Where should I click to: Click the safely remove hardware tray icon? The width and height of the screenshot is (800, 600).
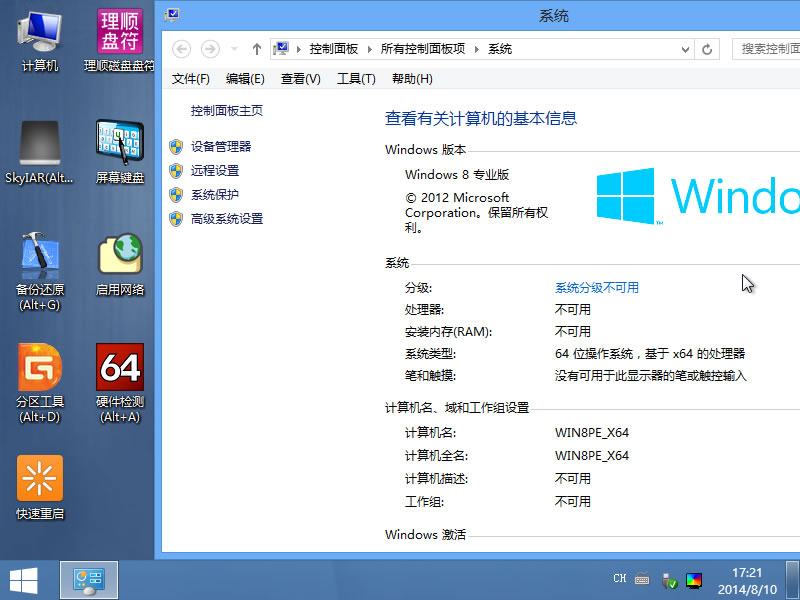(669, 580)
